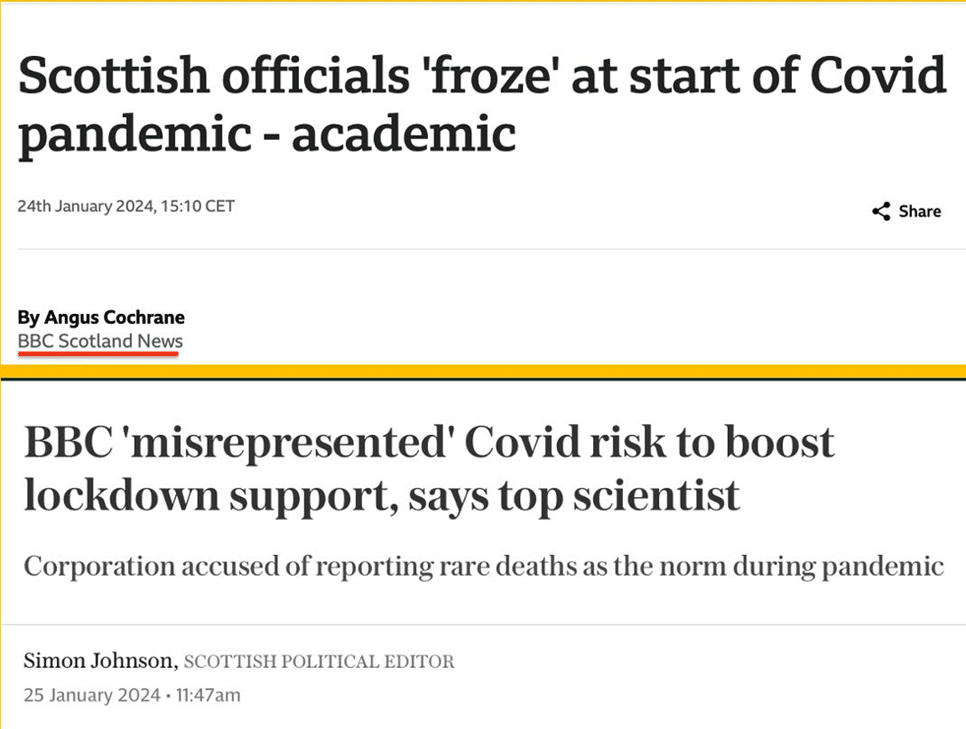Click the 11:47am publication time
966x729 pixels.
coord(208,695)
